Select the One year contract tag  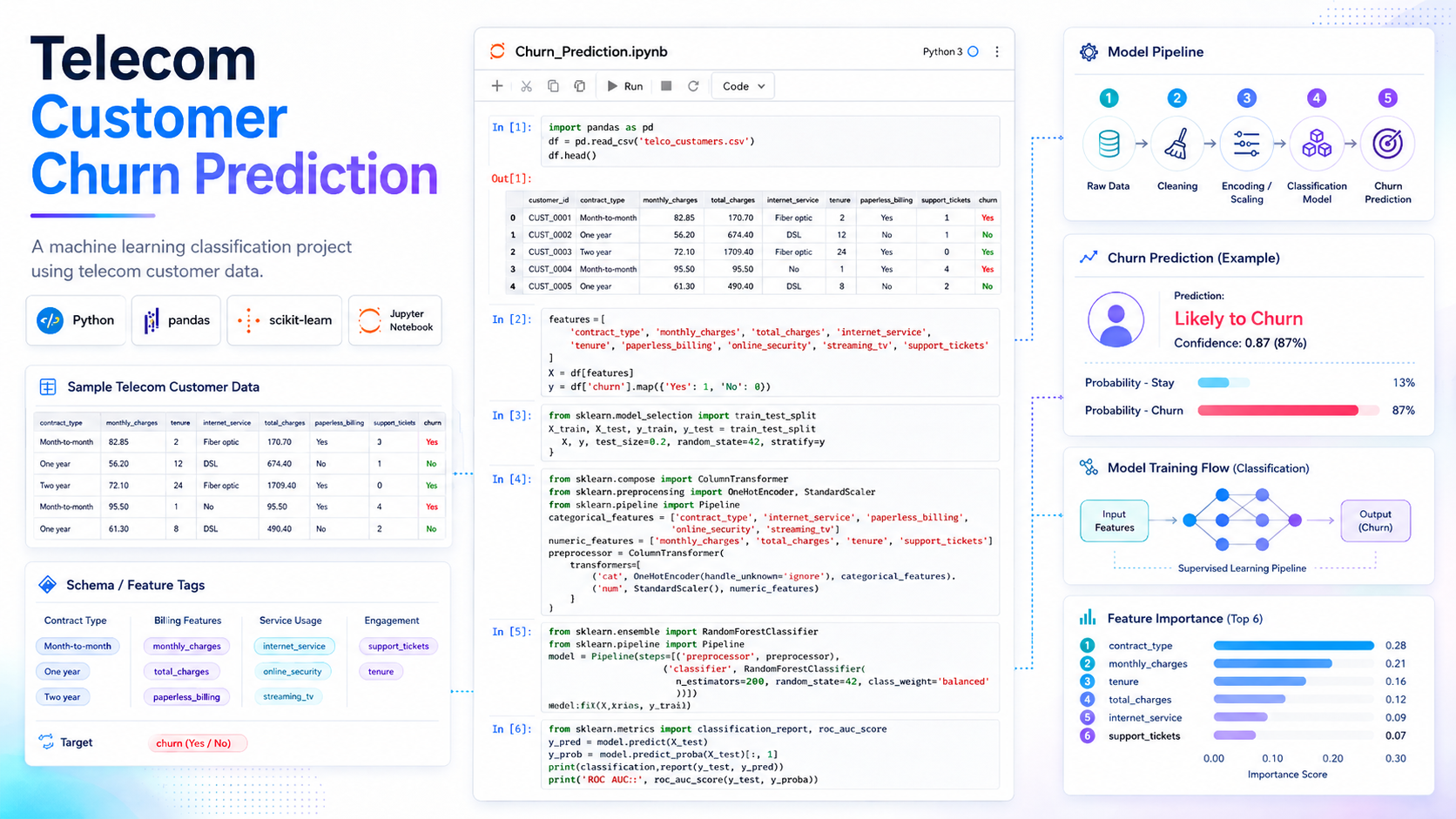click(62, 671)
